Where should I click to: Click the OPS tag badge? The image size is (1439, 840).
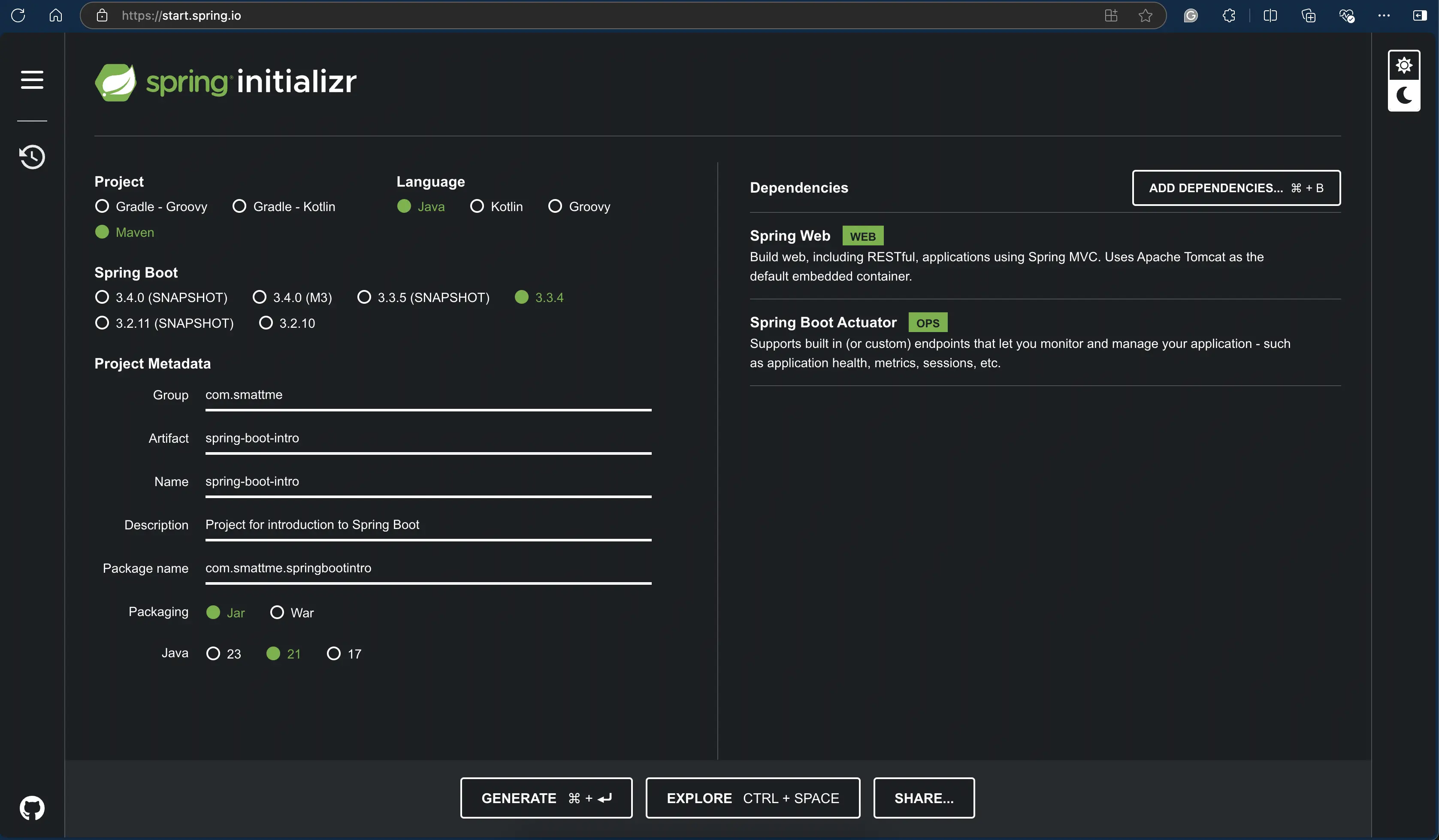[928, 323]
